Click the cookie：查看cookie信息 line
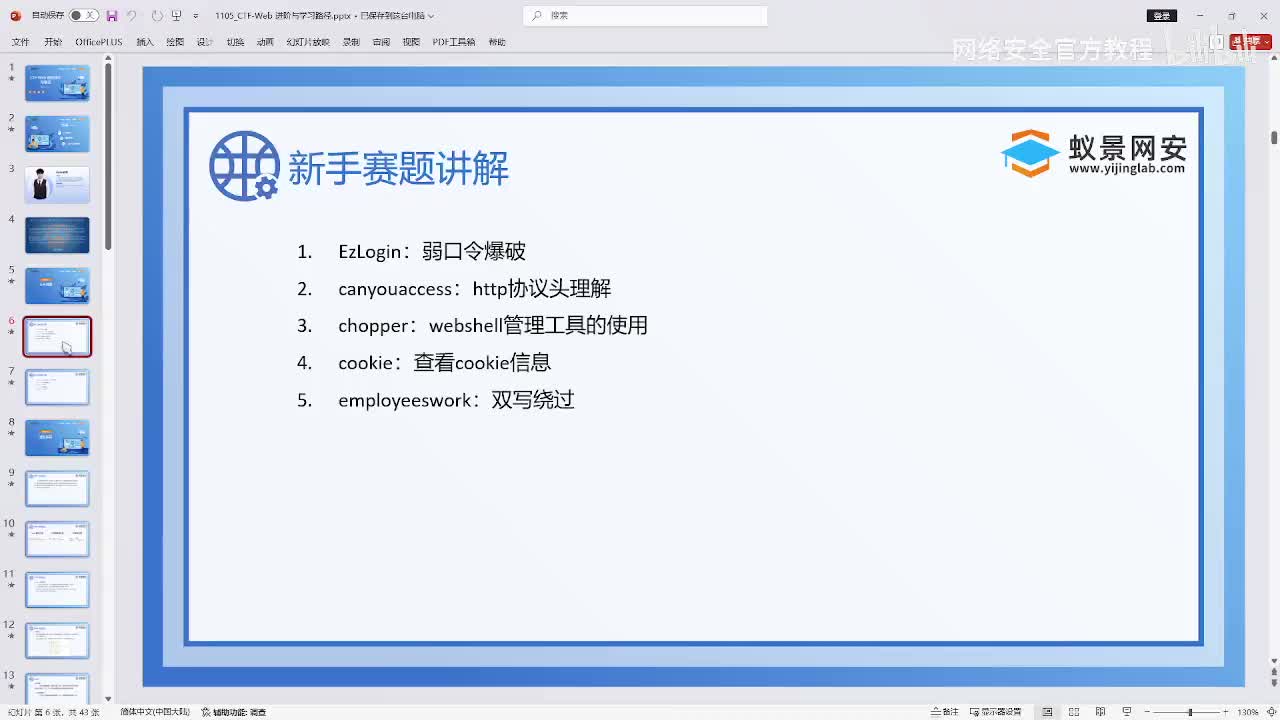This screenshot has width=1280, height=720. click(x=444, y=363)
